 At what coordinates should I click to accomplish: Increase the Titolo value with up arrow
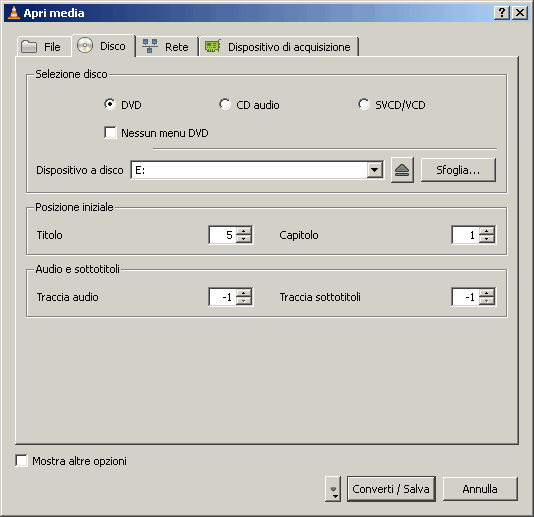point(244,231)
